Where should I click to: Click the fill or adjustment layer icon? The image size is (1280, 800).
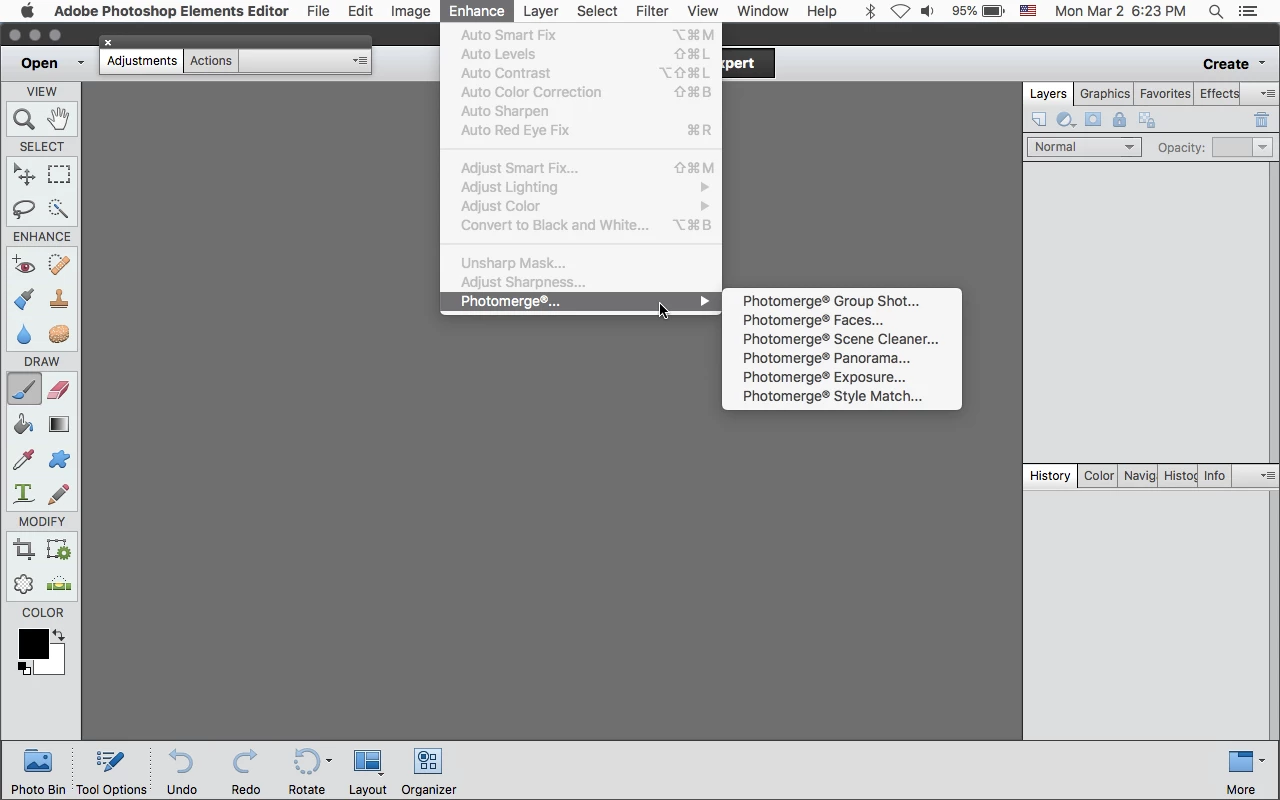pyautogui.click(x=1066, y=120)
